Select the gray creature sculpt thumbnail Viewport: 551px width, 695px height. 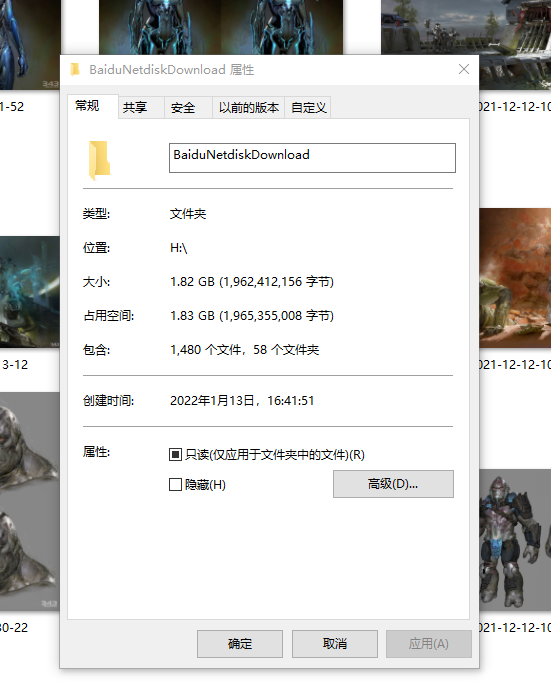tap(30, 501)
